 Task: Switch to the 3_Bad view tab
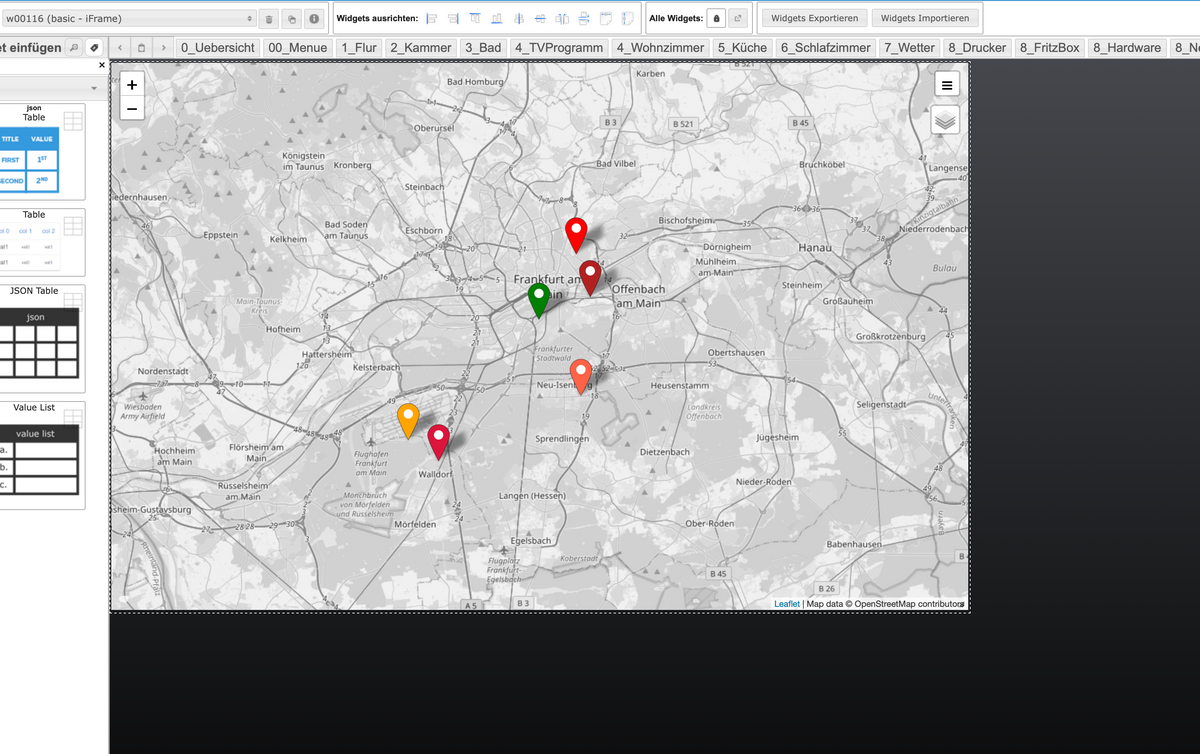pyautogui.click(x=483, y=47)
